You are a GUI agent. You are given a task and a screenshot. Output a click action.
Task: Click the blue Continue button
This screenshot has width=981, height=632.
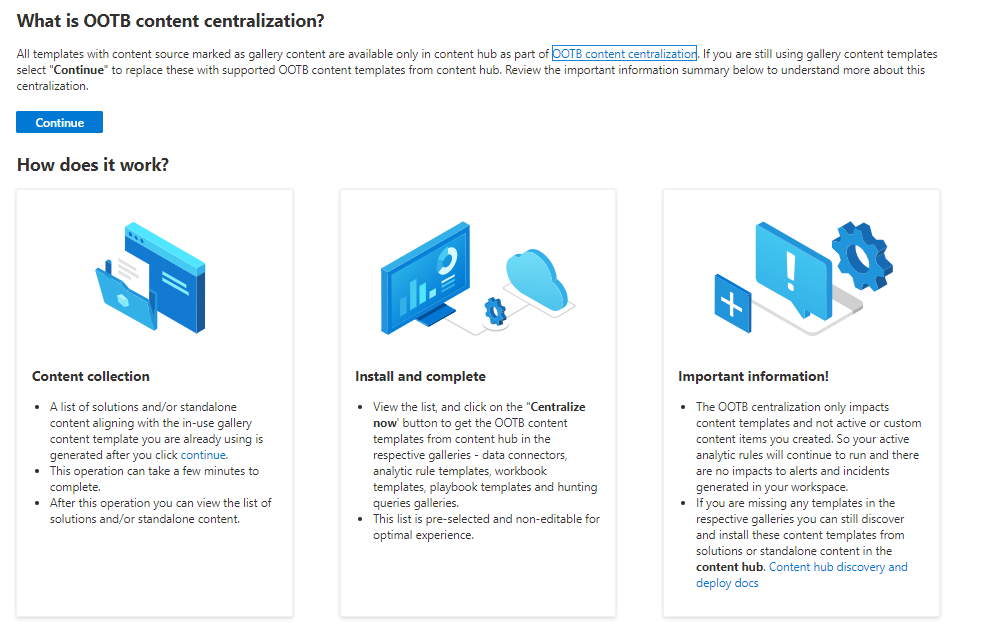click(59, 122)
